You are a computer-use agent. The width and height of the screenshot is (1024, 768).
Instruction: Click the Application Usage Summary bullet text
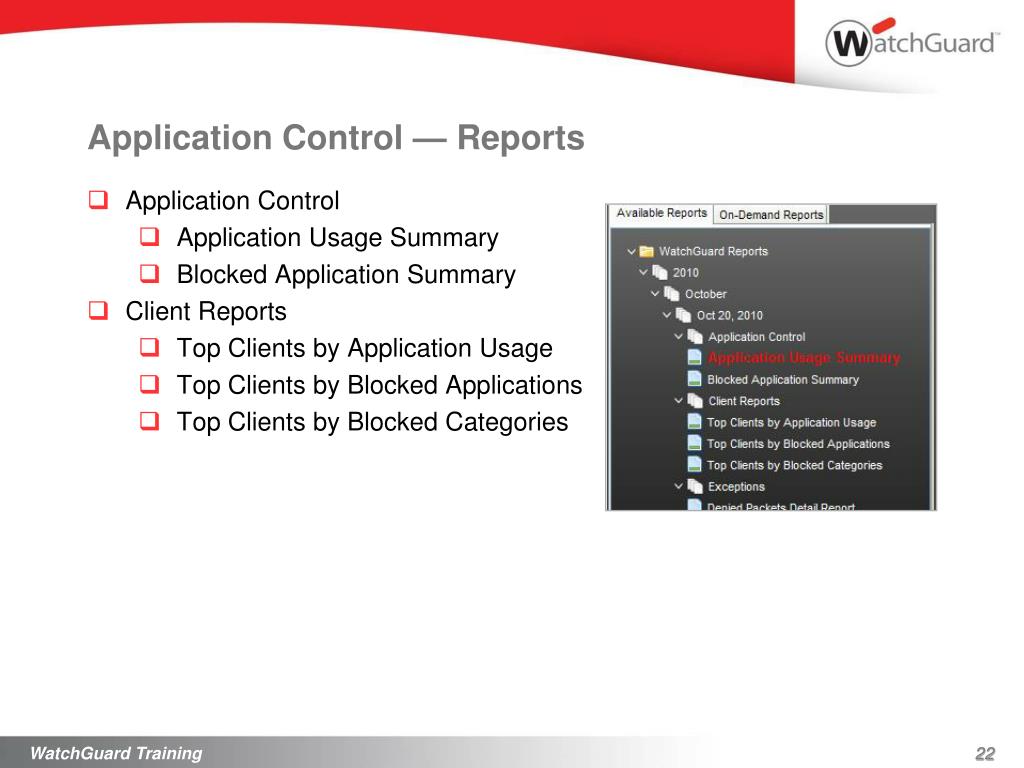[x=338, y=238]
